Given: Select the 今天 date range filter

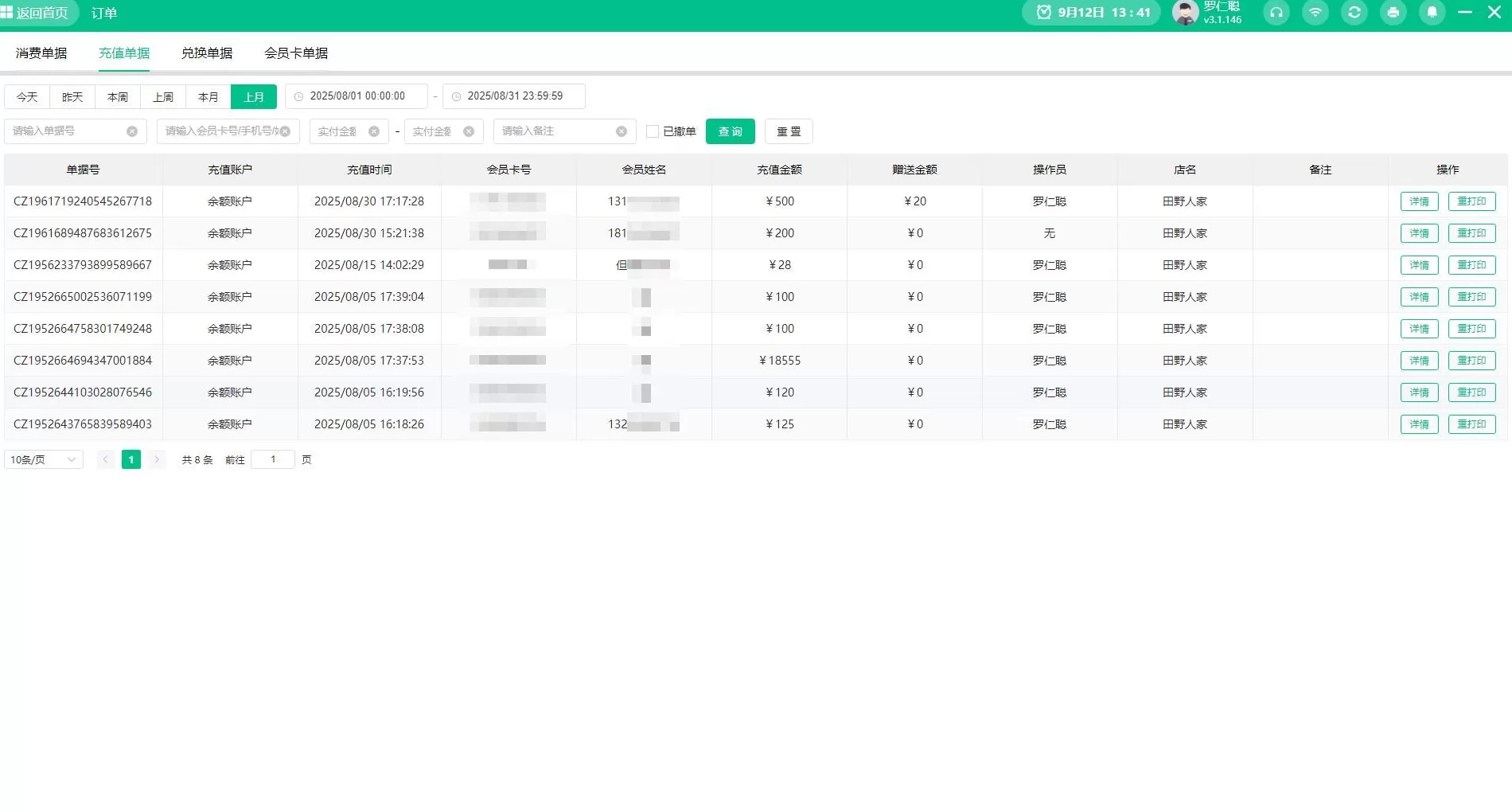Looking at the screenshot, I should tap(27, 96).
